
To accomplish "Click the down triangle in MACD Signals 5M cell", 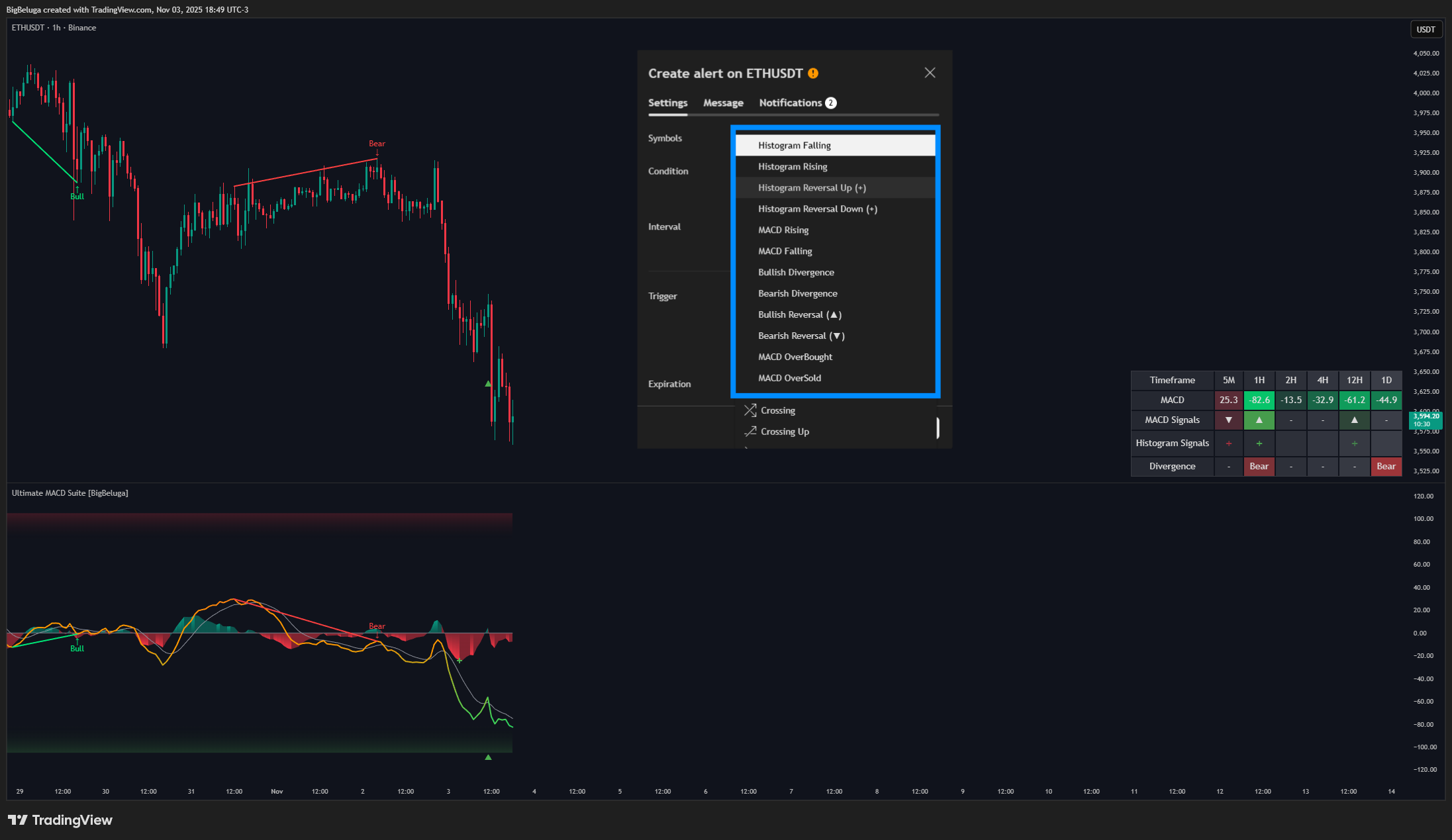I will pos(1229,420).
